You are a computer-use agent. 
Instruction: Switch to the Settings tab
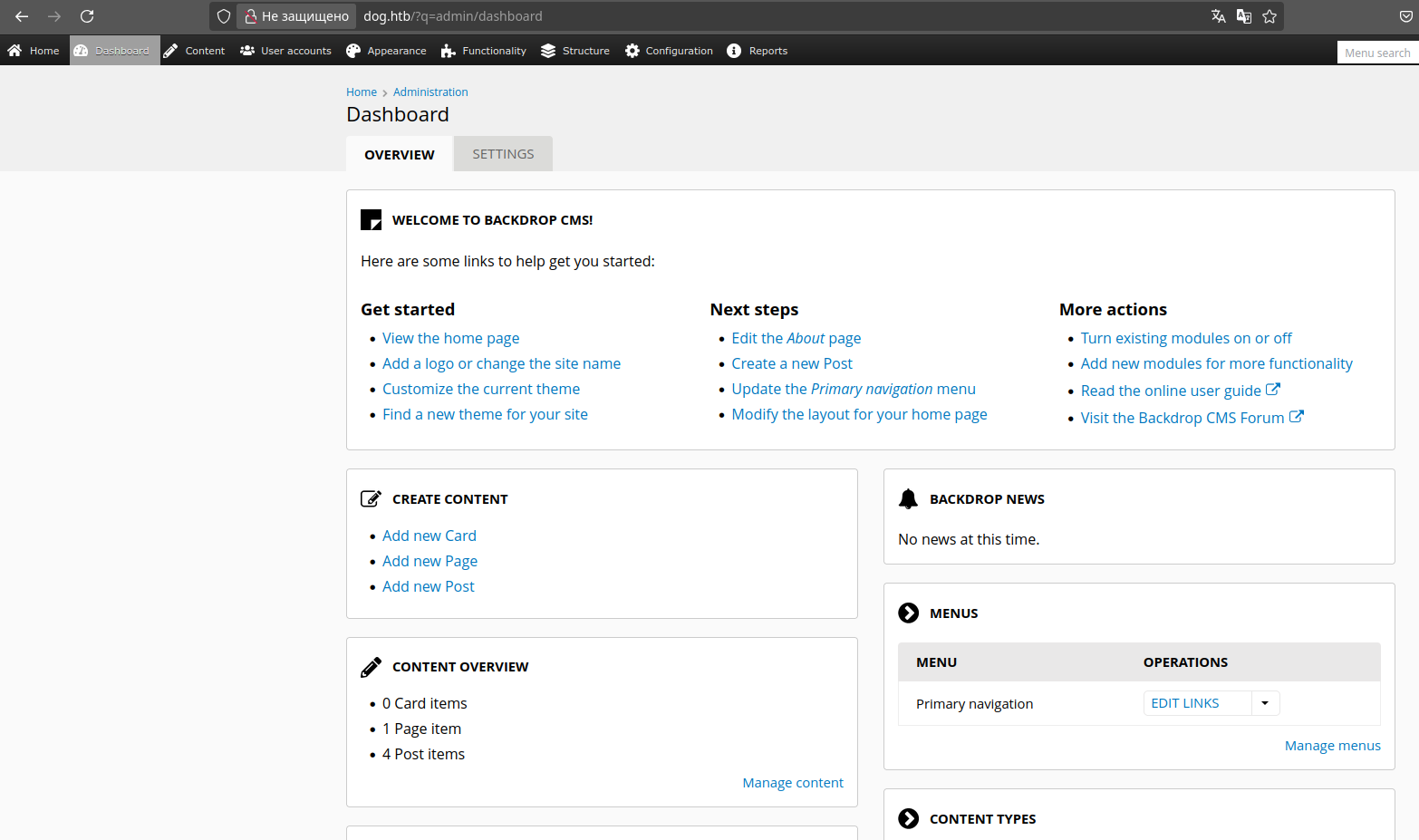[503, 154]
